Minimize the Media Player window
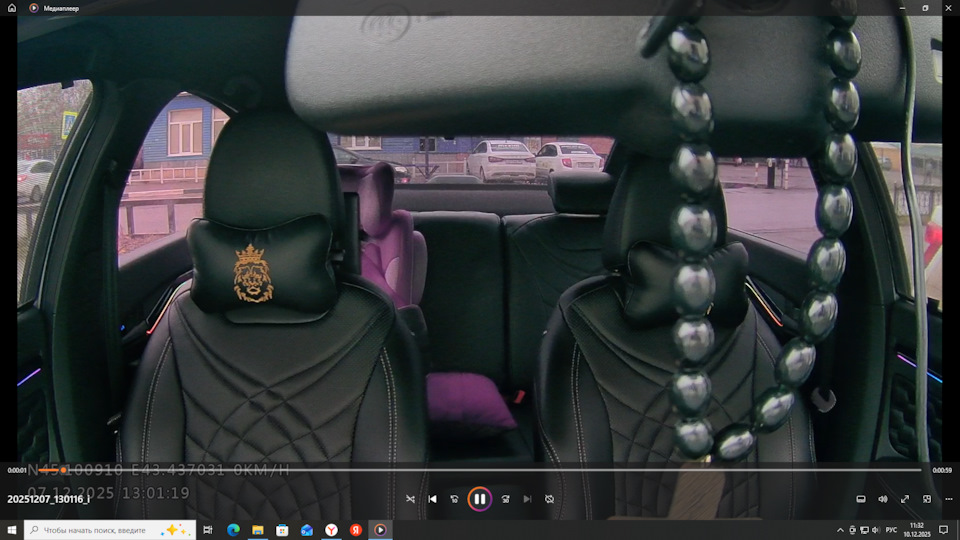 [902, 8]
